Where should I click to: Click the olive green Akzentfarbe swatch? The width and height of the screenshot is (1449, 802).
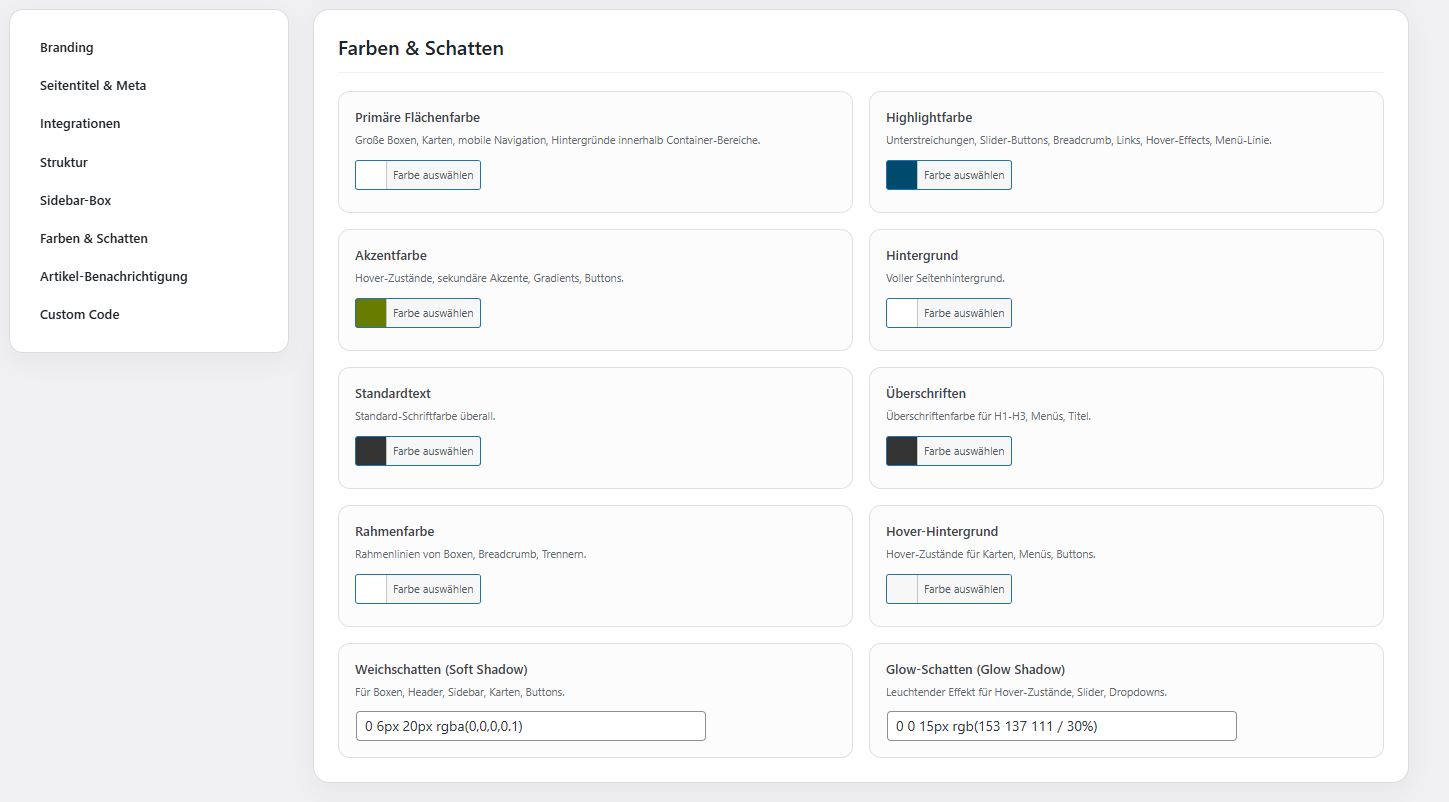coord(371,313)
